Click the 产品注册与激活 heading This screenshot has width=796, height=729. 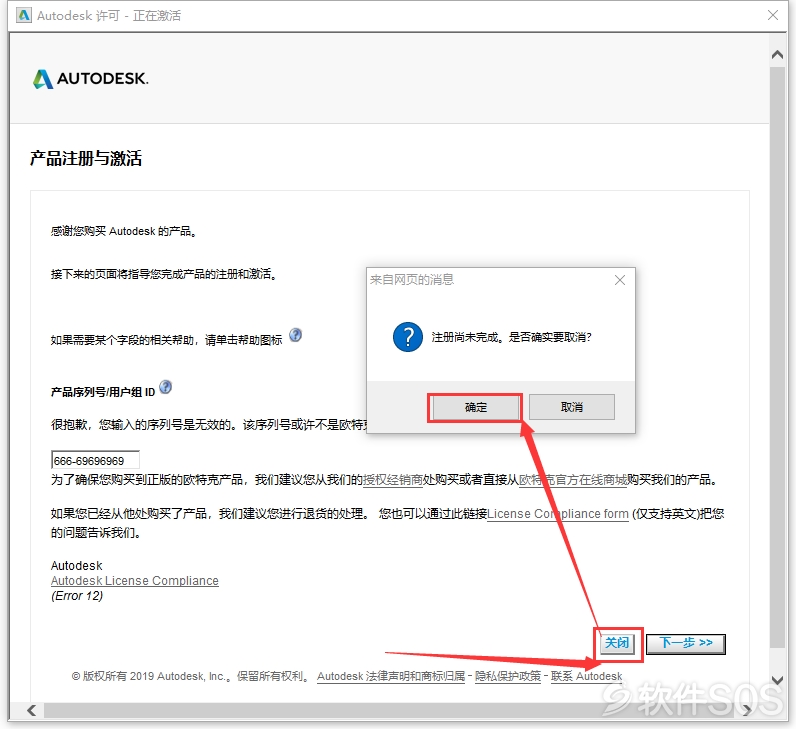[86, 158]
